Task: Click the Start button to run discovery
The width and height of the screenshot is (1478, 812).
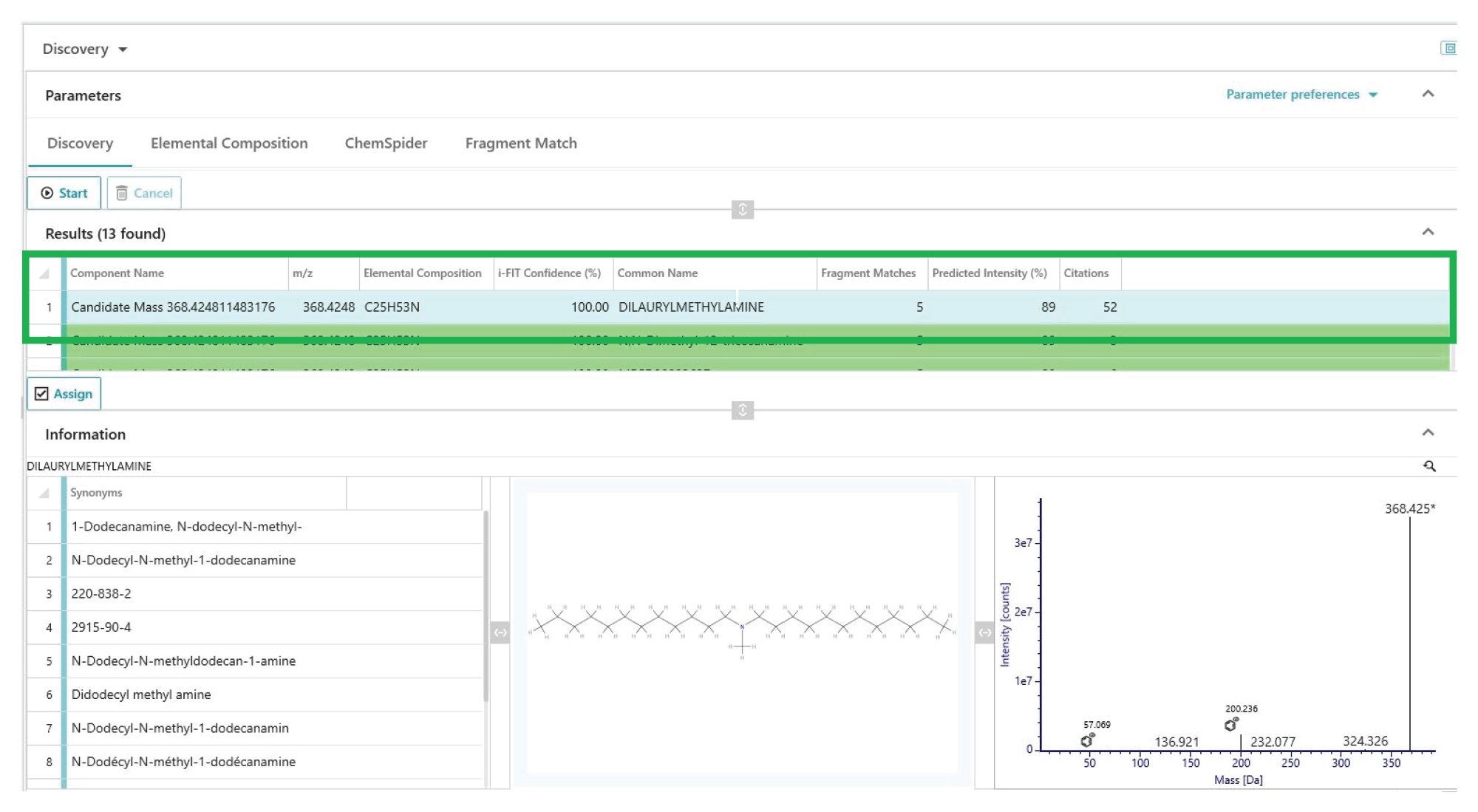Action: (65, 192)
